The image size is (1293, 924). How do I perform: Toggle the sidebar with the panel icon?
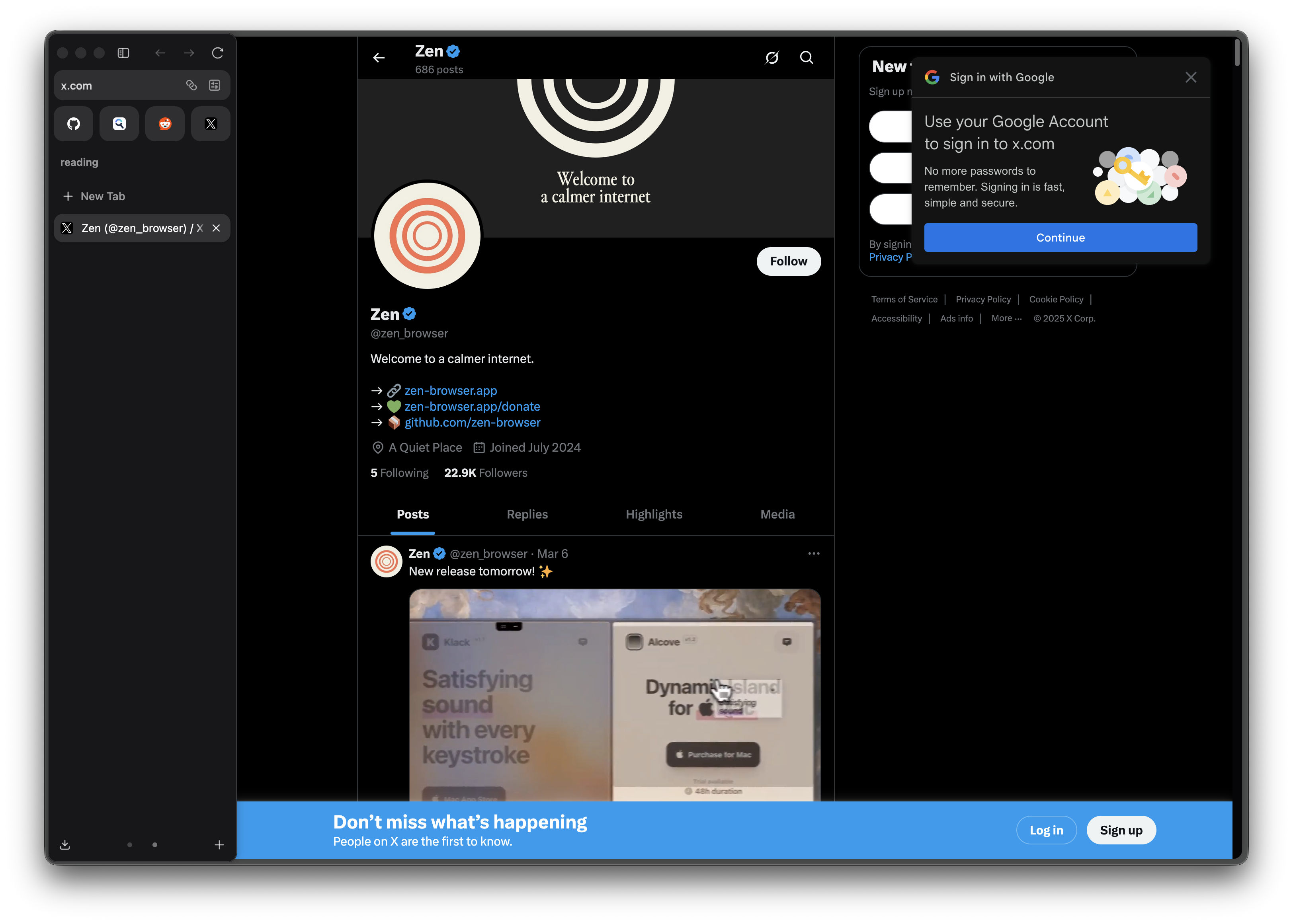pyautogui.click(x=123, y=53)
